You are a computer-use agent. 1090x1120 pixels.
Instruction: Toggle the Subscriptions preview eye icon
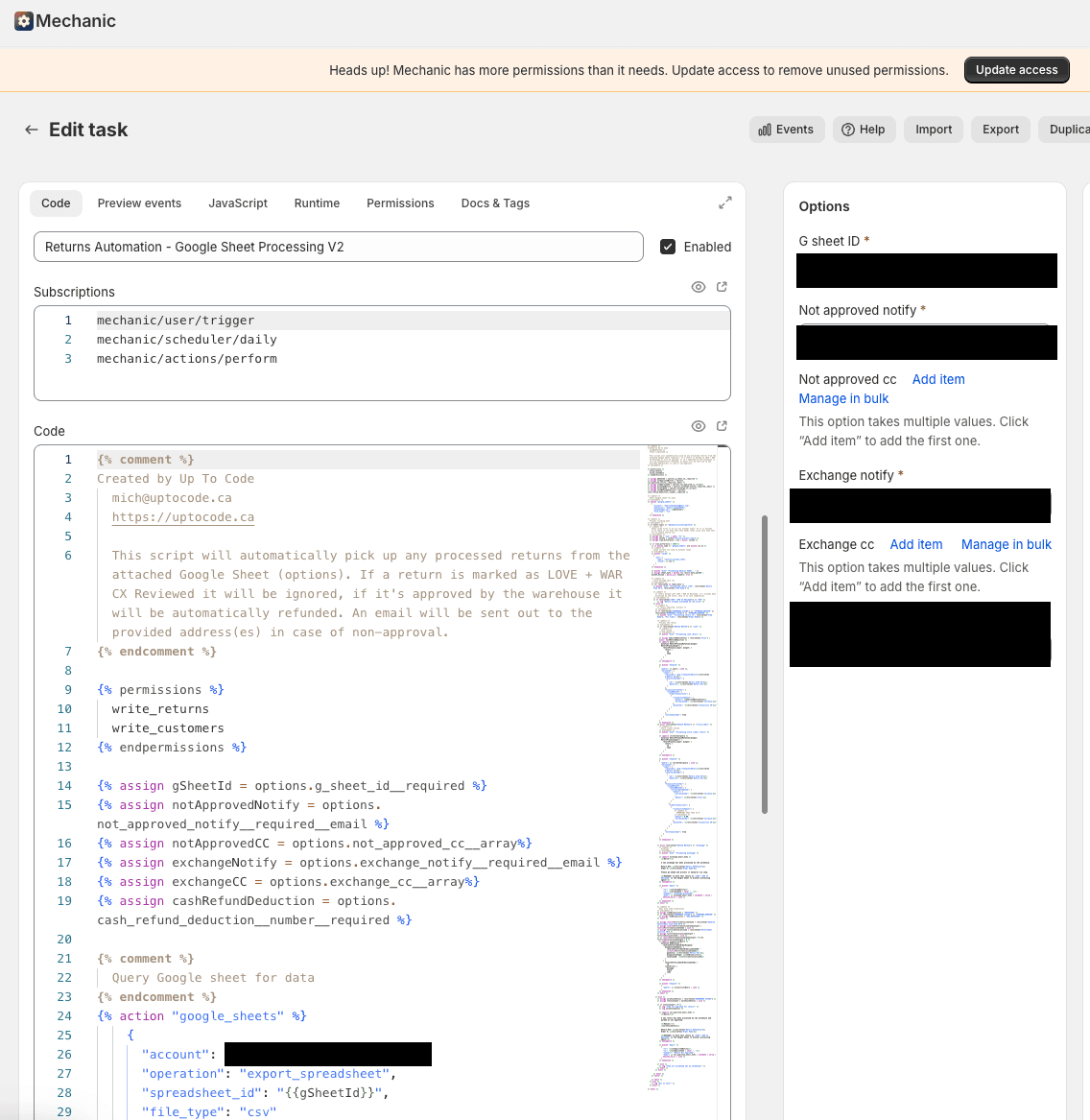click(699, 287)
